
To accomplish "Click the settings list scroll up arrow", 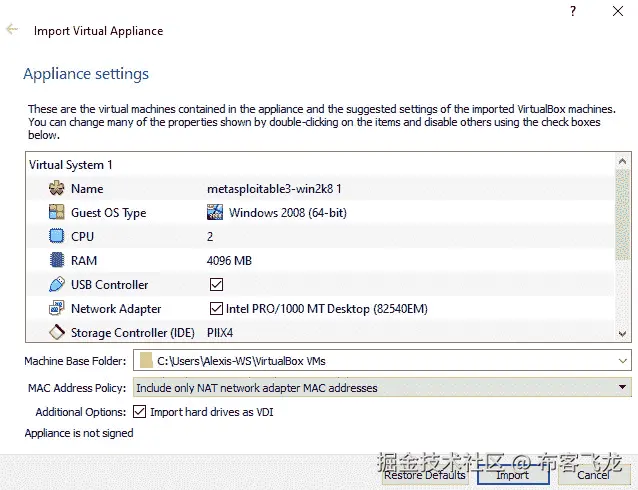I will point(622,161).
